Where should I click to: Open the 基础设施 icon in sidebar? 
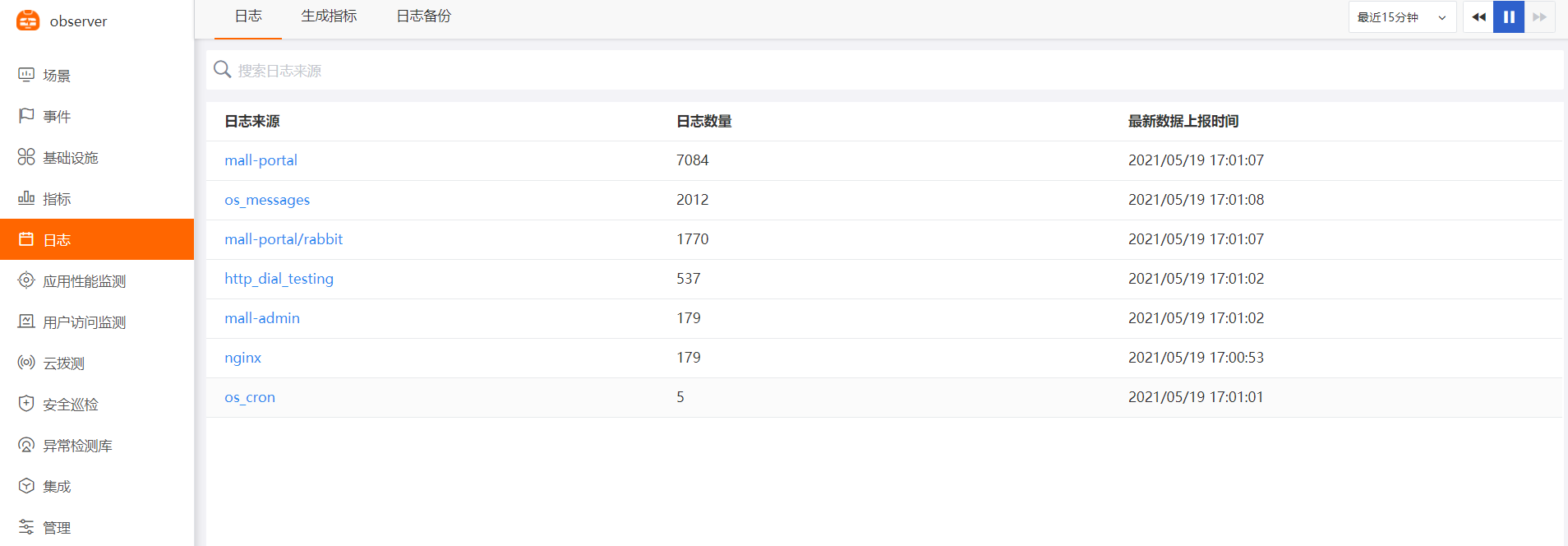click(26, 157)
